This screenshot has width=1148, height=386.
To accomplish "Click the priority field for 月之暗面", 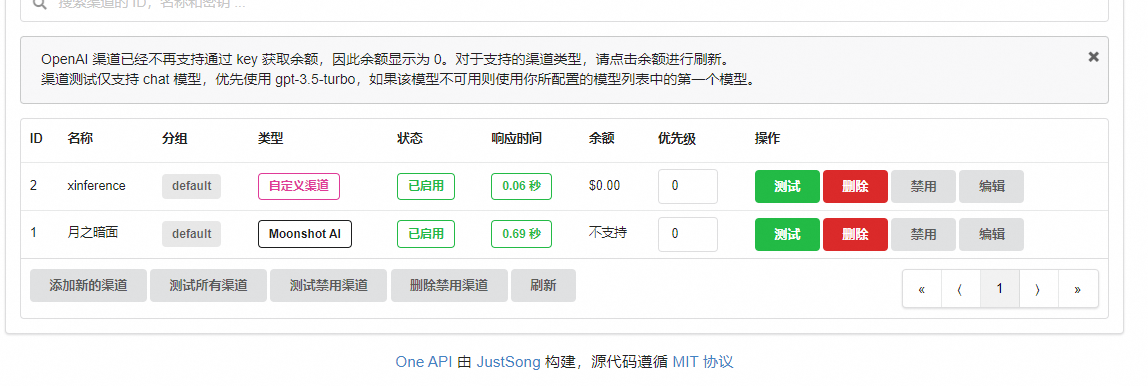I will tap(687, 234).
